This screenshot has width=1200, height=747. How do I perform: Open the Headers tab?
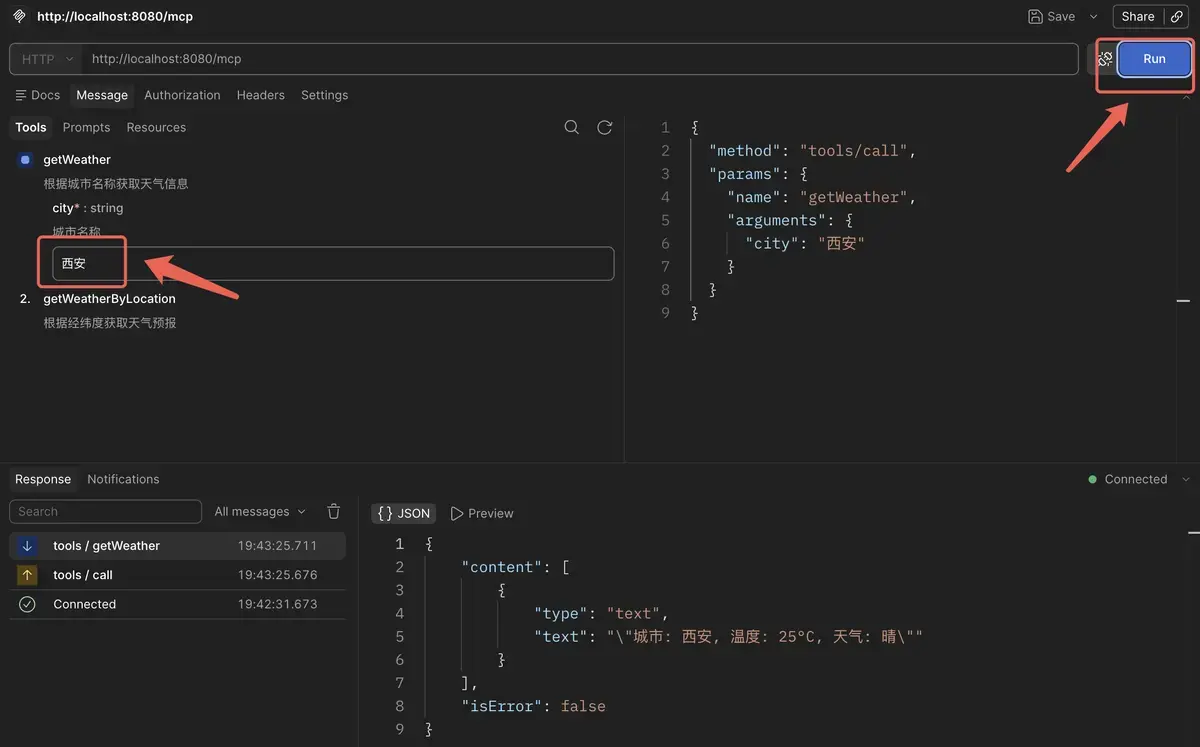click(x=261, y=95)
